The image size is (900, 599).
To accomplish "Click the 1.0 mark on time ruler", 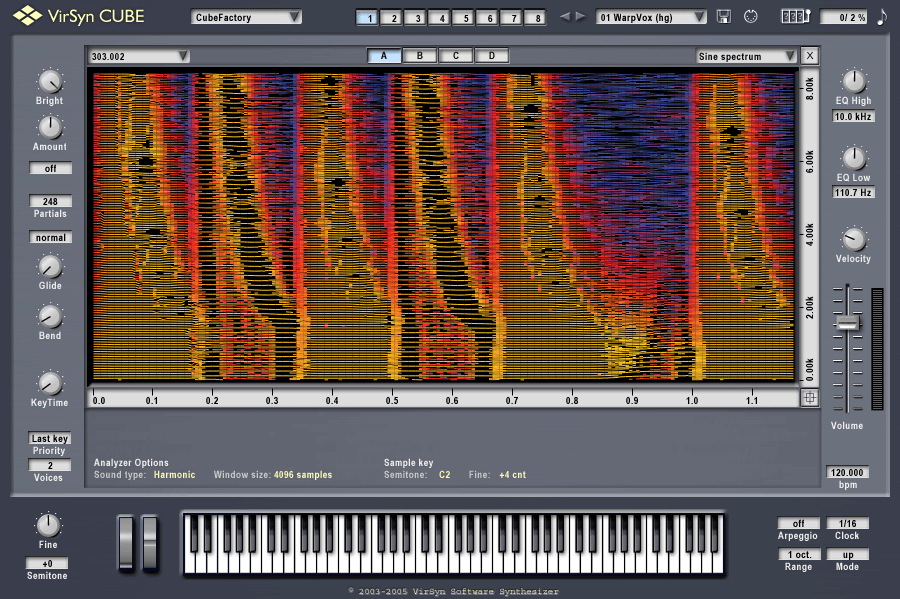I will tap(692, 400).
